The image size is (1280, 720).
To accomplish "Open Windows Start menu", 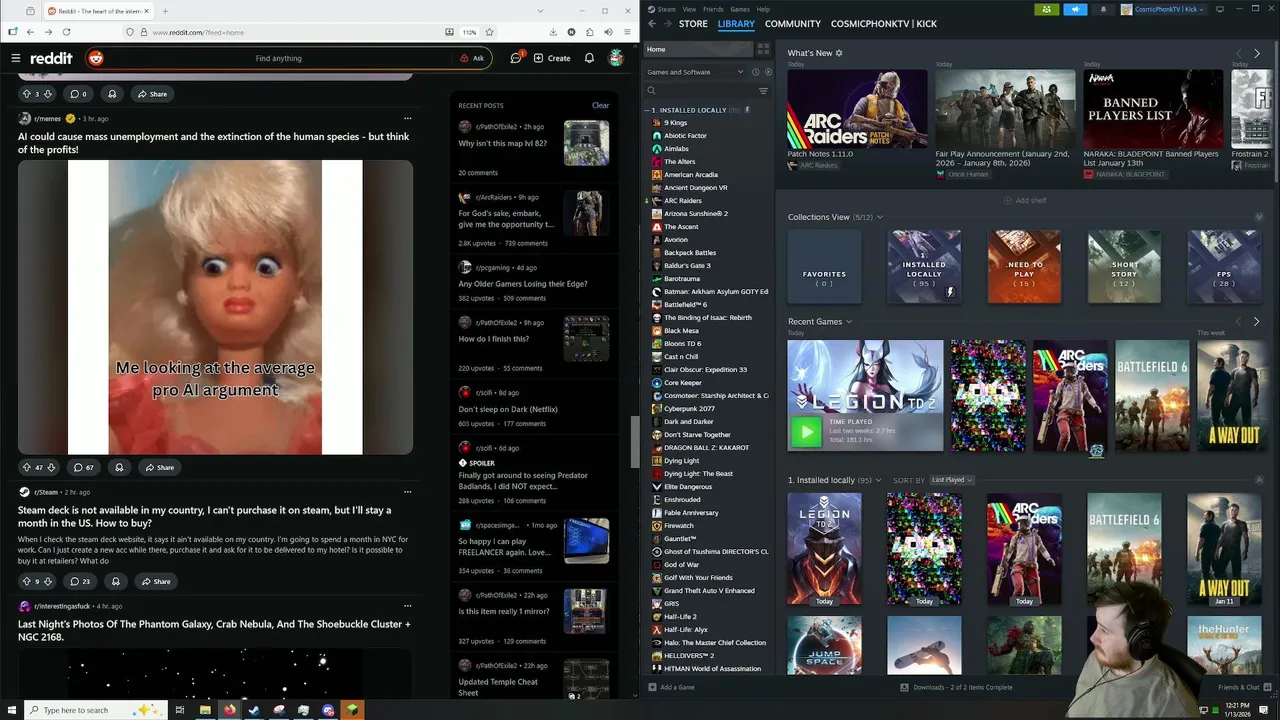I will tap(13, 710).
